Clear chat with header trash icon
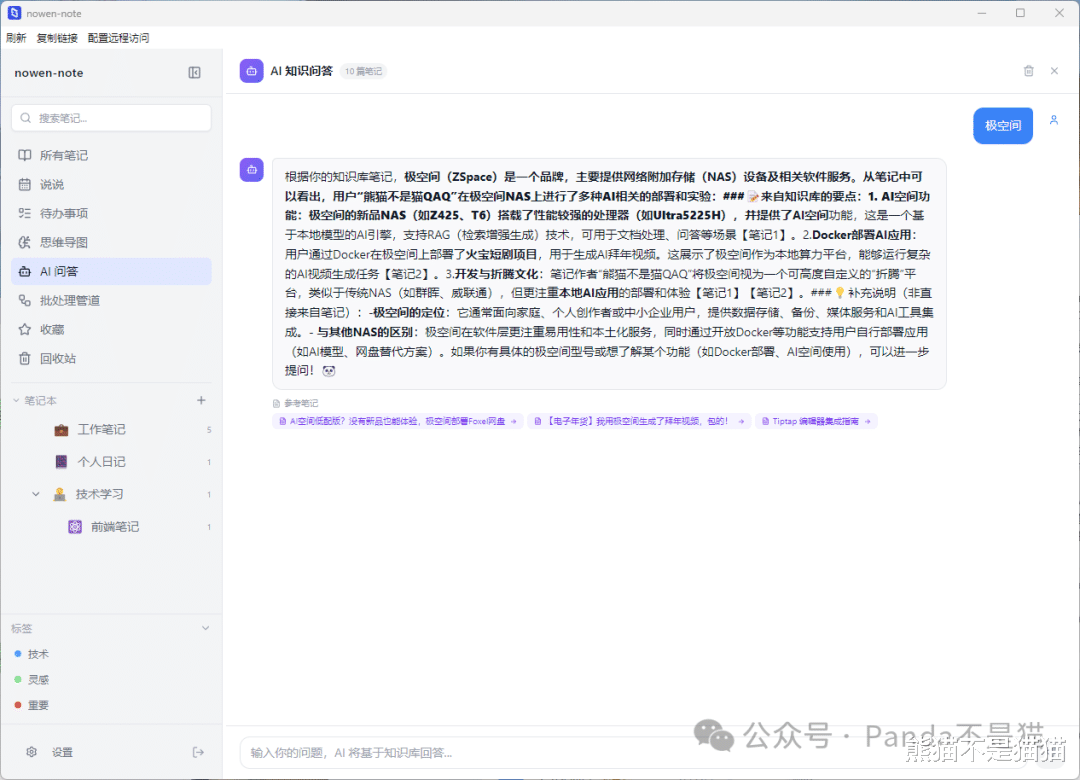This screenshot has height=780, width=1080. (1028, 70)
